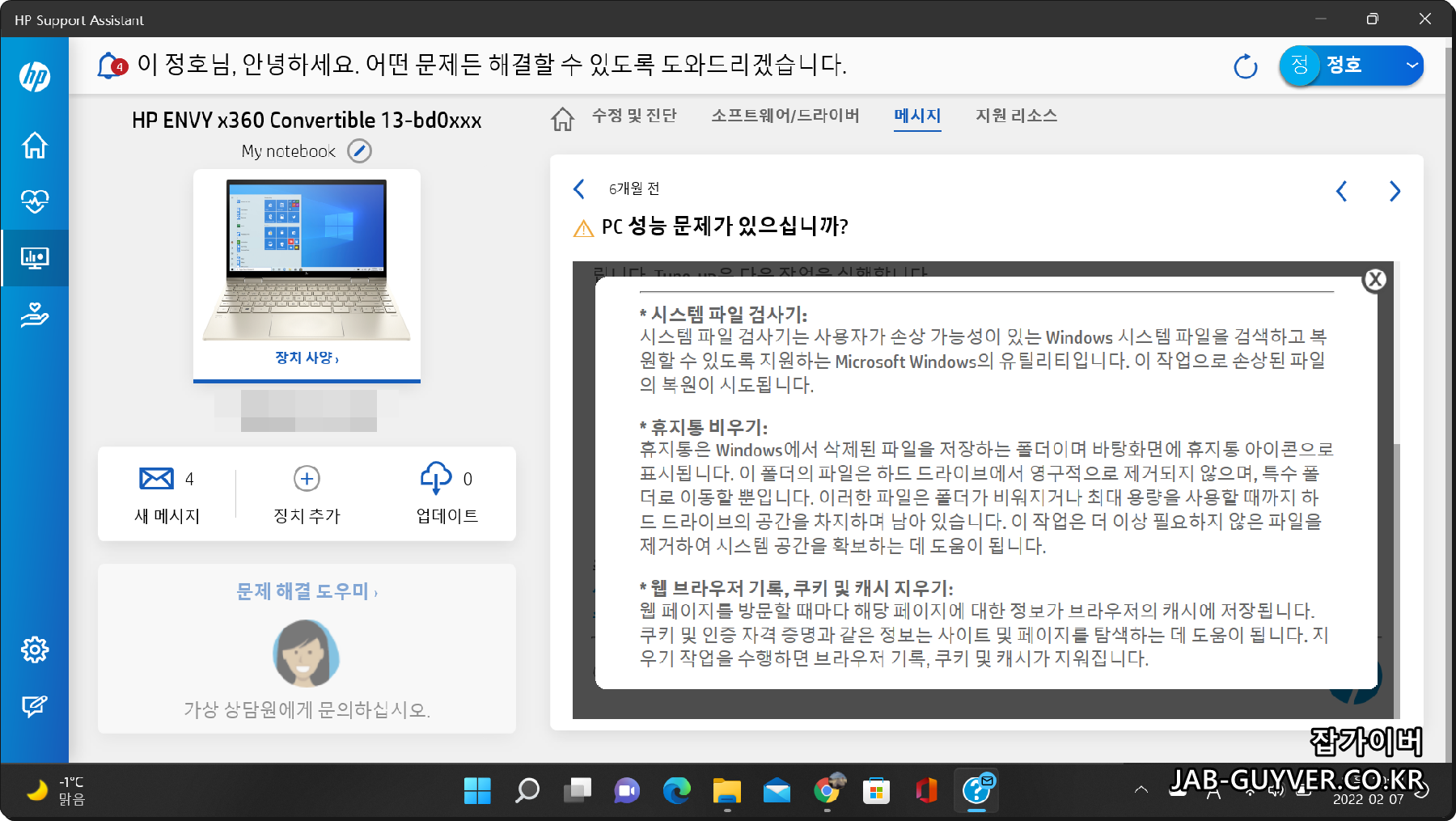This screenshot has width=1456, height=821.
Task: Open the 정호 user account dropdown
Action: click(1352, 66)
